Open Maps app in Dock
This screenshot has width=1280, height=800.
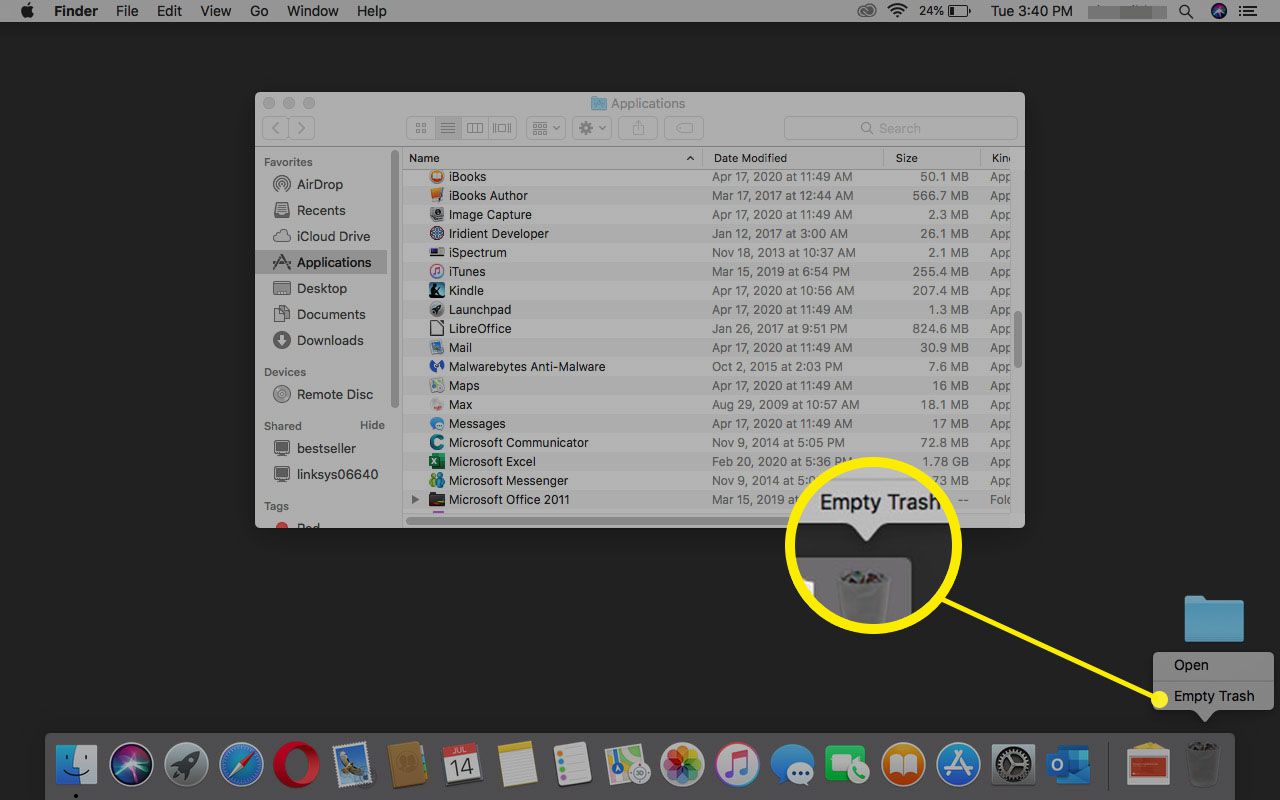[x=628, y=765]
